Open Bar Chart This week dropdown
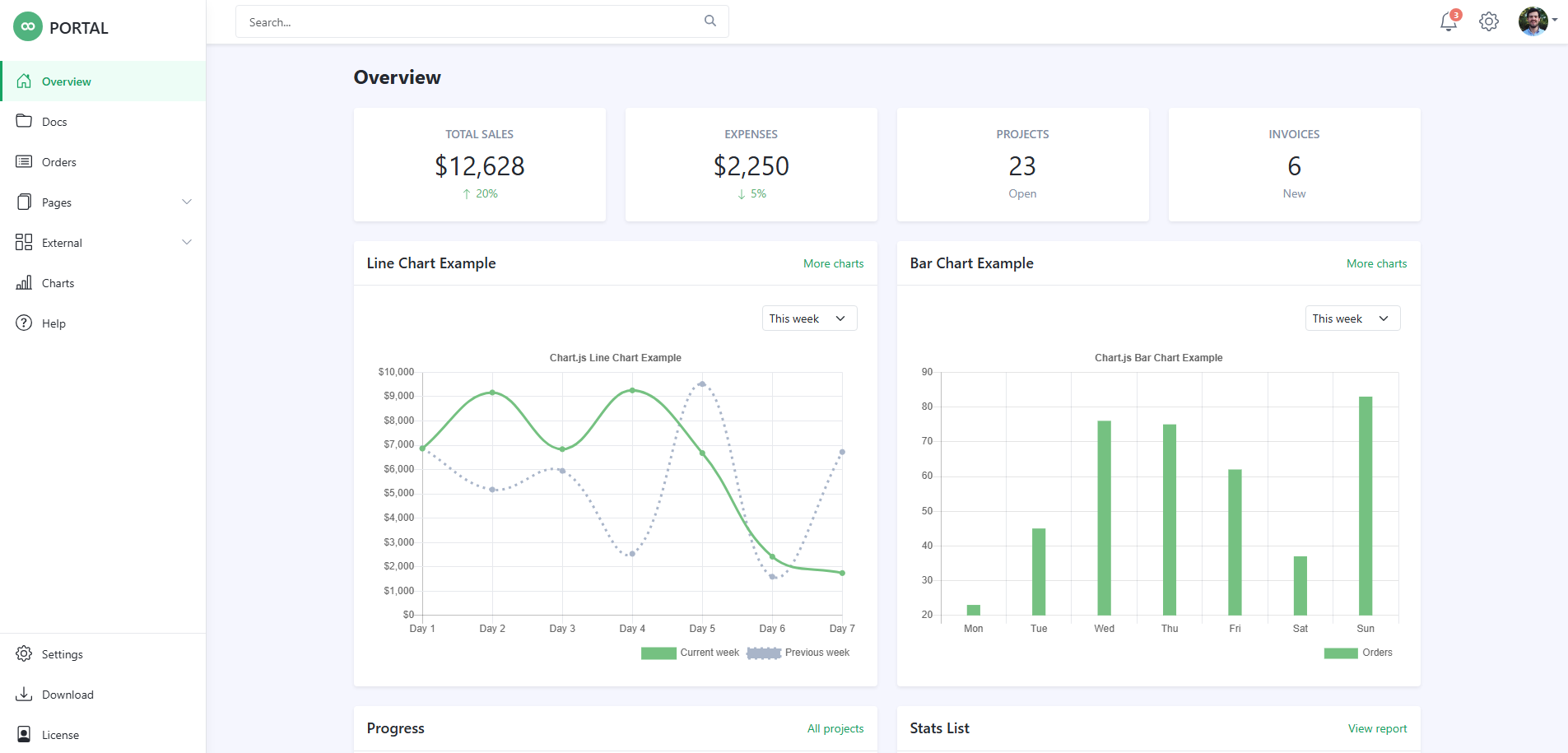 coord(1352,318)
